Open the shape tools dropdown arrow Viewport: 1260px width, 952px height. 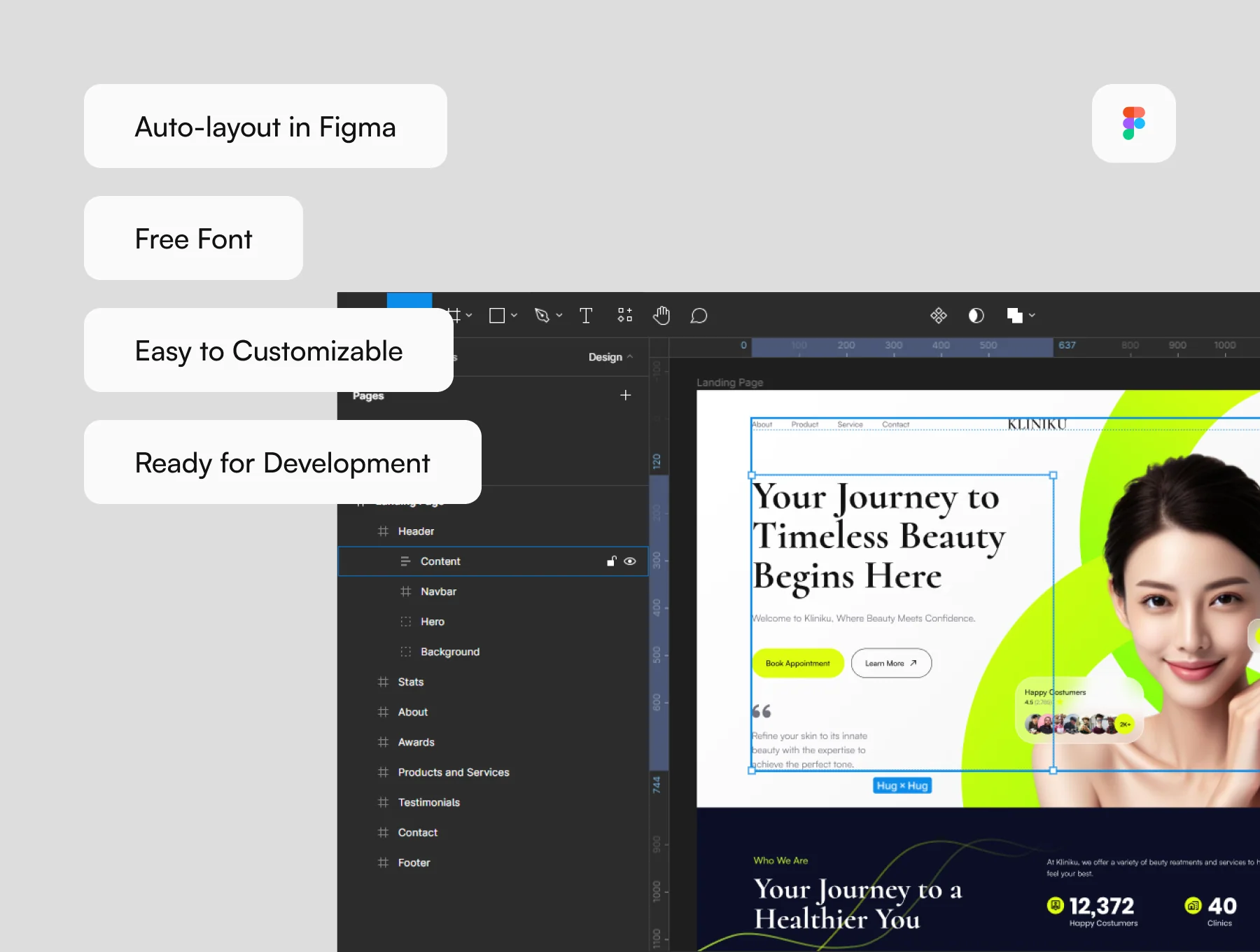point(514,316)
